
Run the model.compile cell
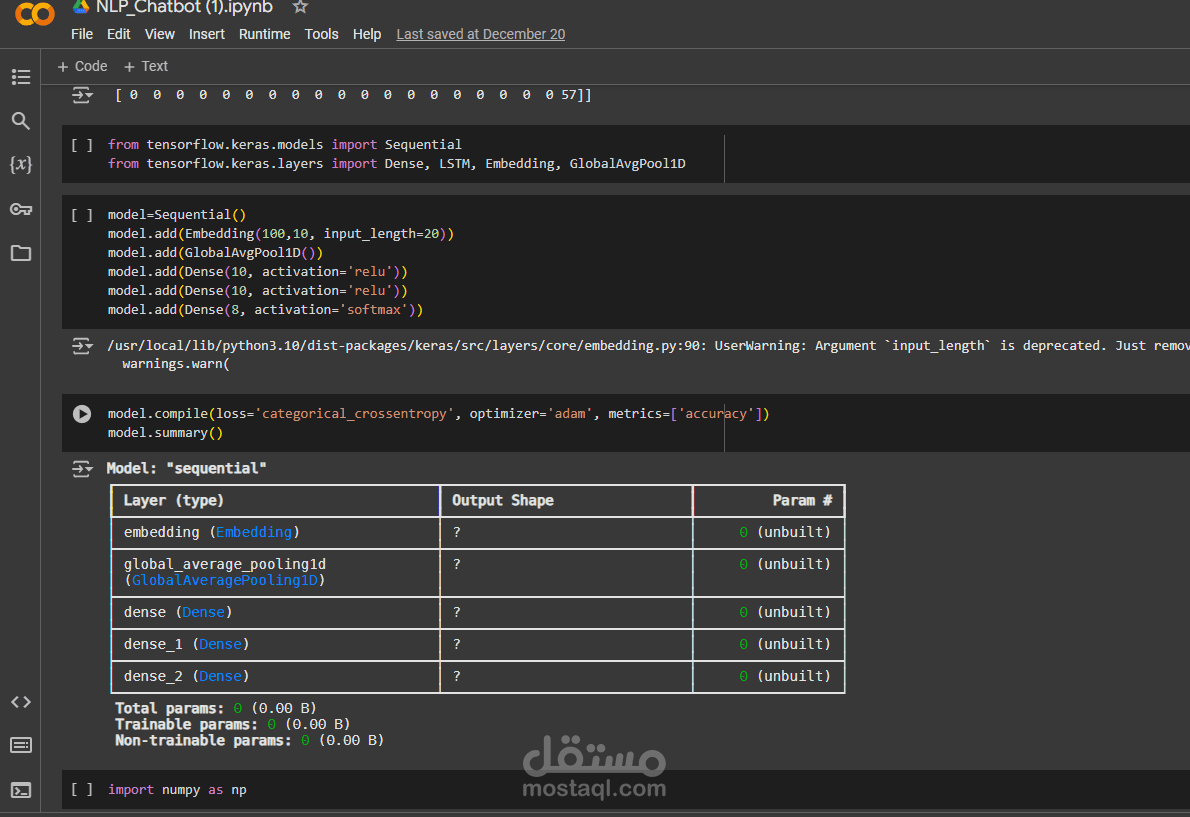click(82, 413)
